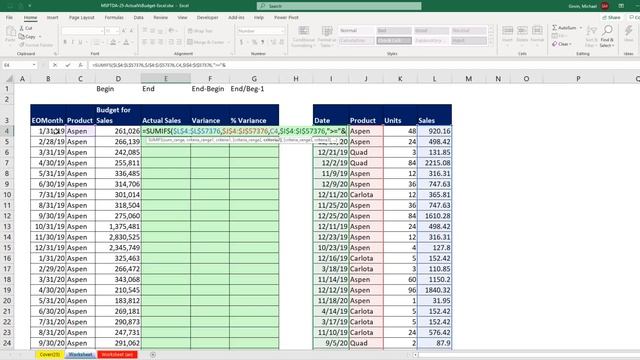Toggle Wrap Text
The image size is (640, 360).
[200, 31]
